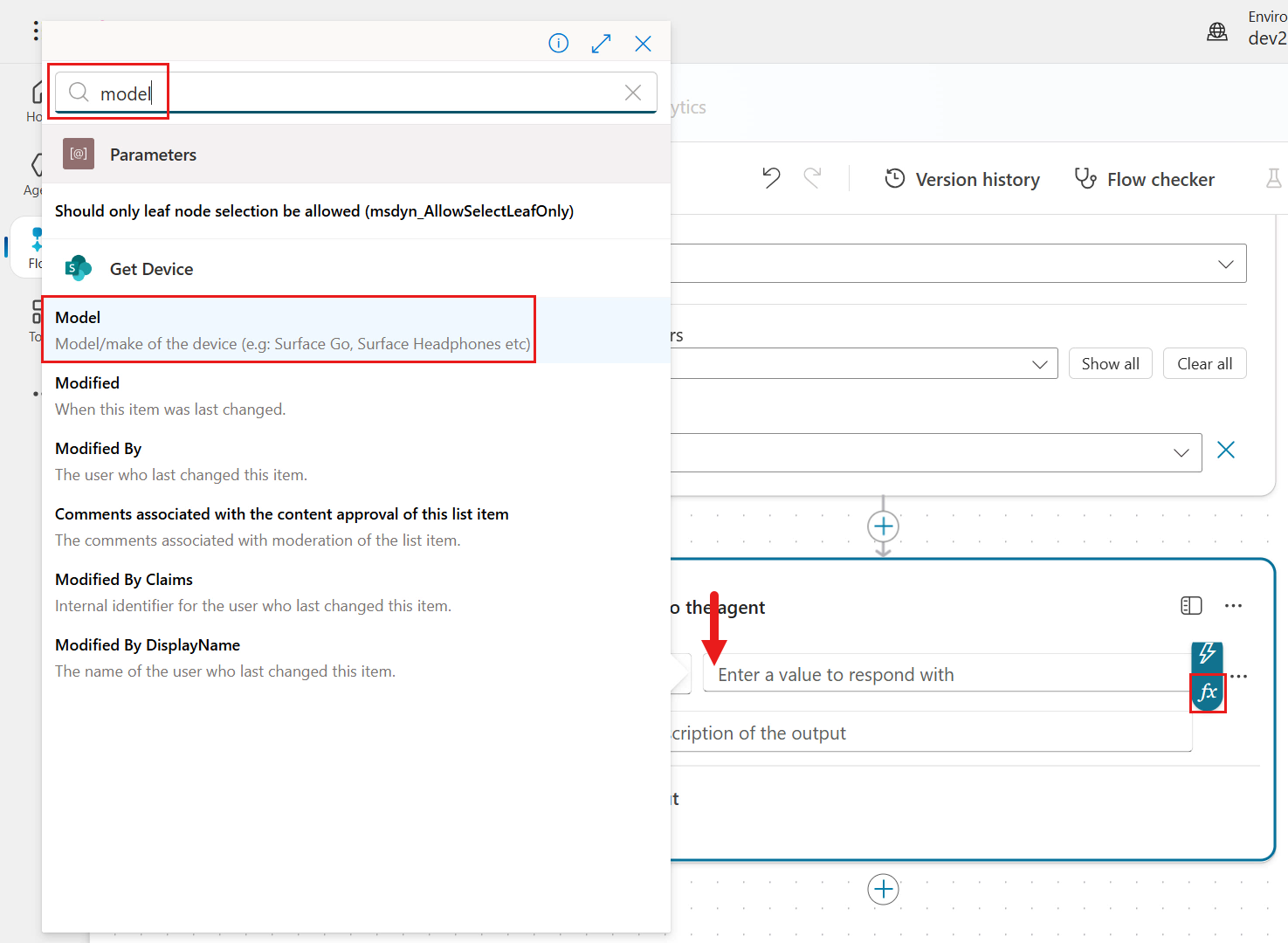1288x943 pixels.
Task: Click the info icon in the picker dialog
Action: 558,43
